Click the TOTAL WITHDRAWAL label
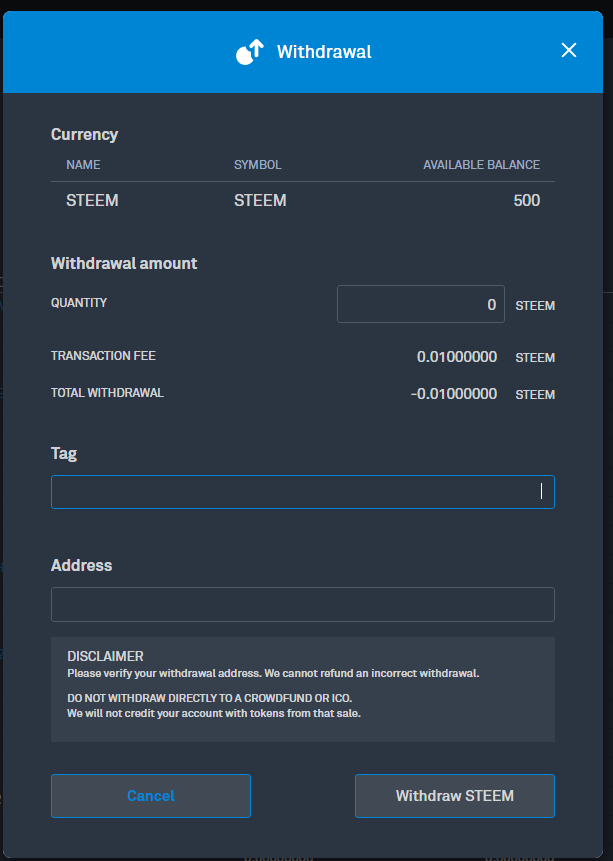 pos(107,393)
